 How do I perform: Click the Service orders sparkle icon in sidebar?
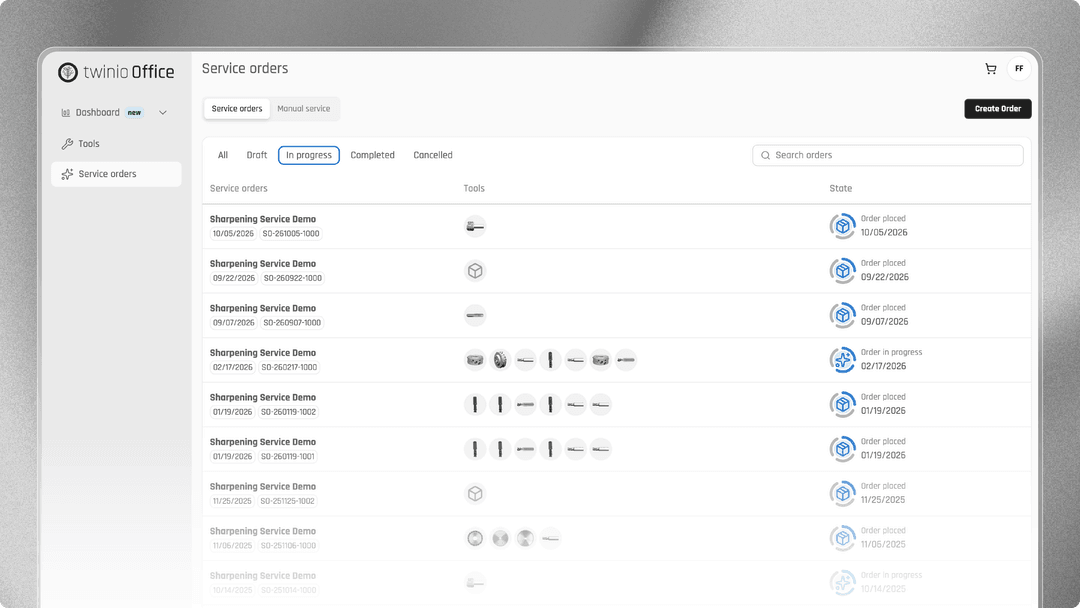(67, 174)
